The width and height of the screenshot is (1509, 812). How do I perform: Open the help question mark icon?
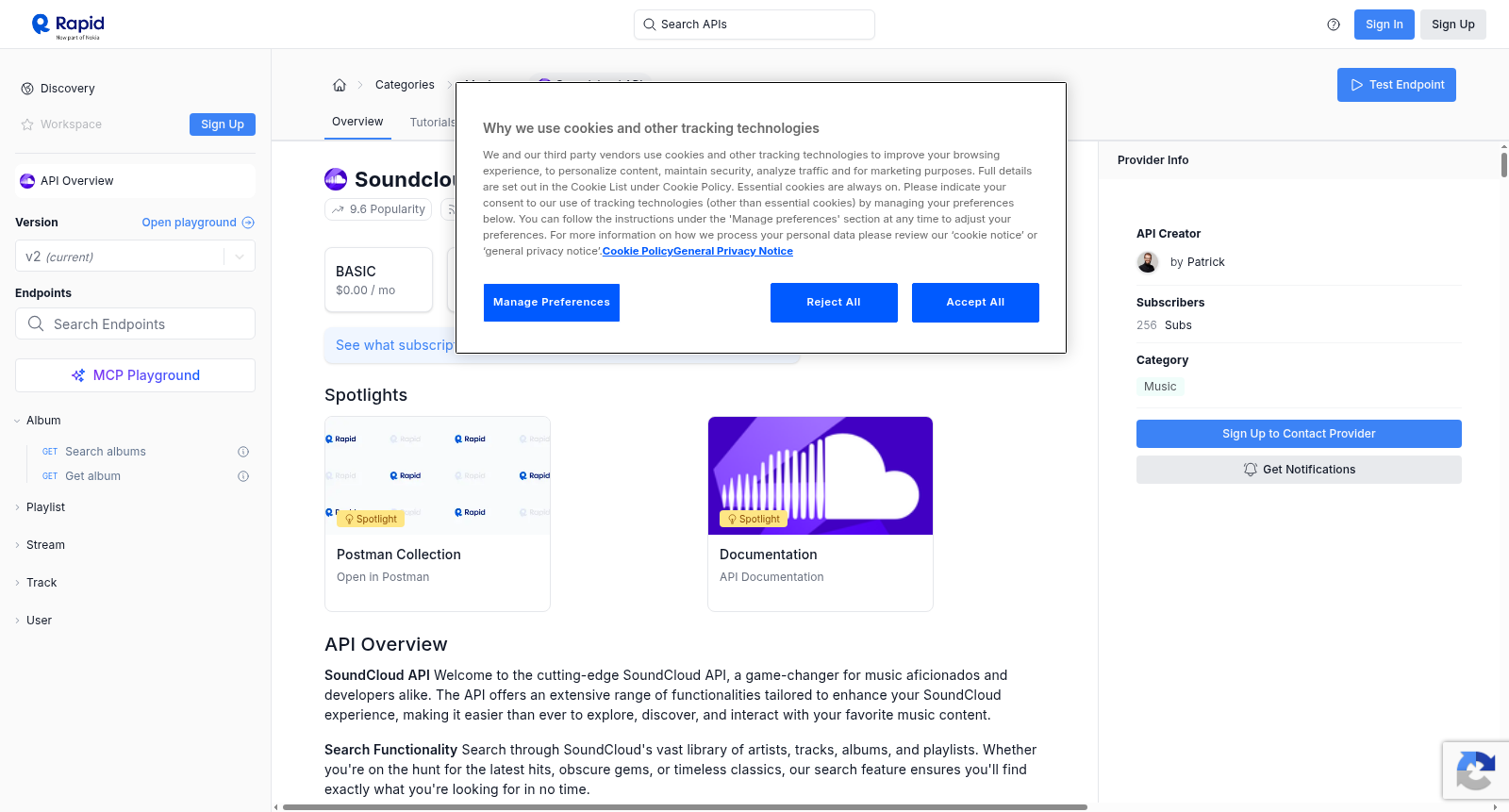[x=1334, y=25]
